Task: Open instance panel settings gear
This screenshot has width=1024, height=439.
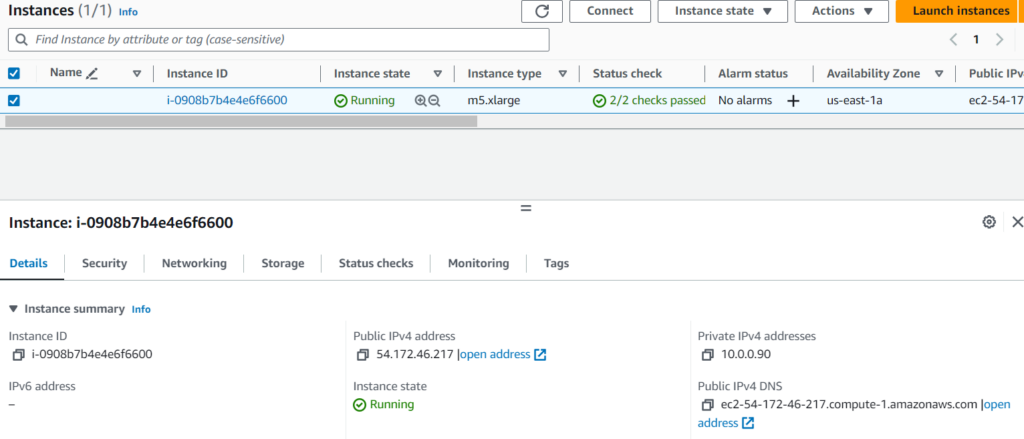Action: [x=989, y=222]
